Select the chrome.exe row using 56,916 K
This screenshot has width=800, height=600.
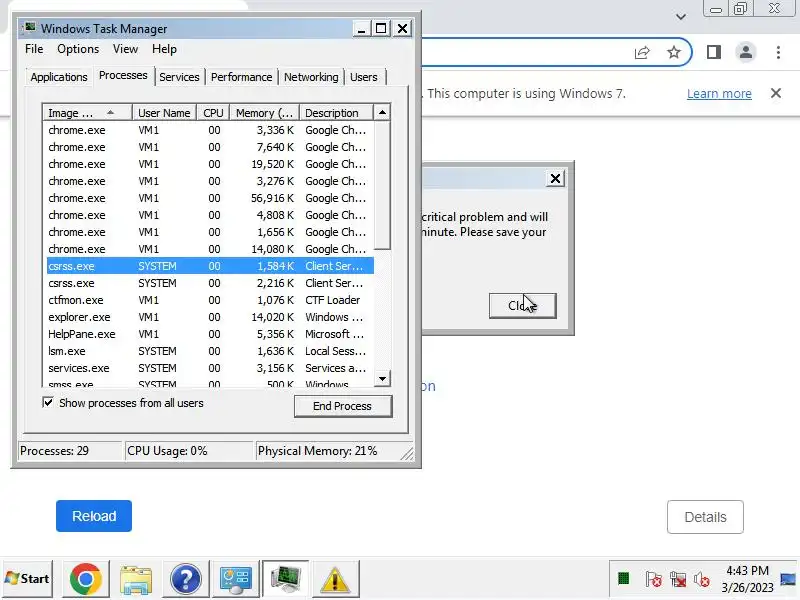tap(210, 198)
